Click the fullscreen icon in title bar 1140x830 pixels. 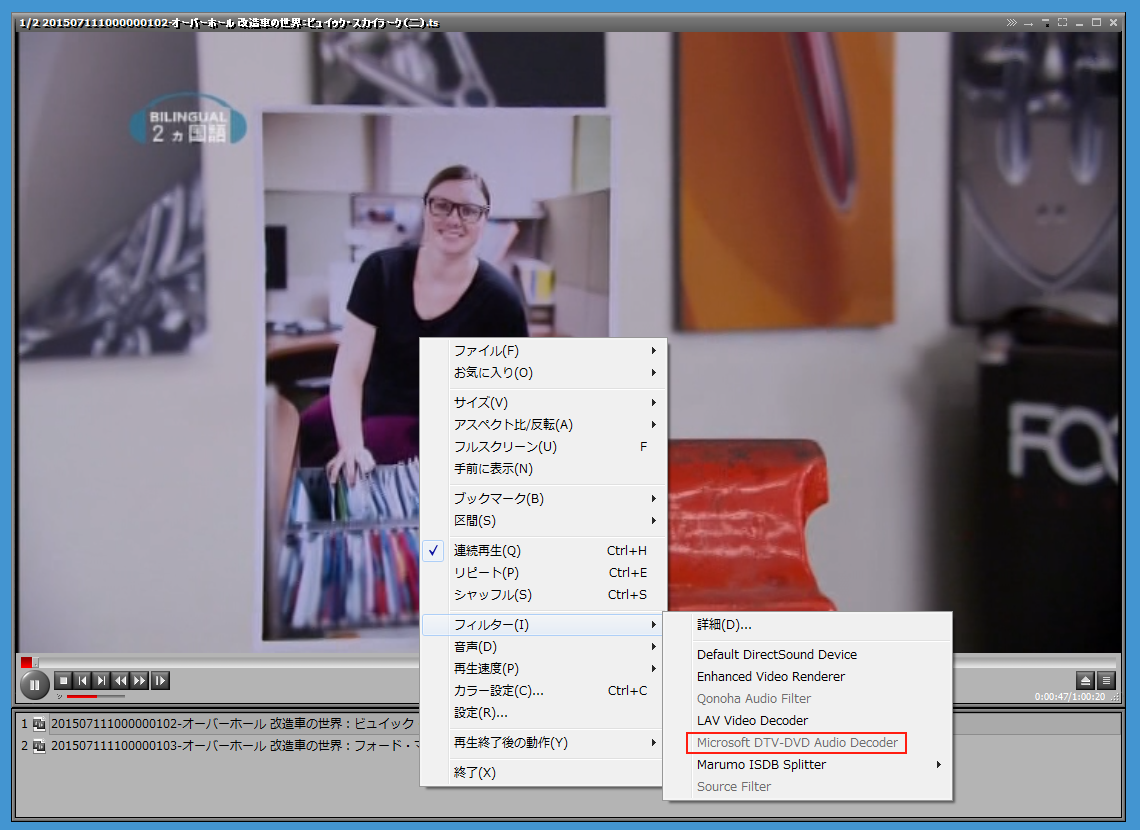point(1062,22)
